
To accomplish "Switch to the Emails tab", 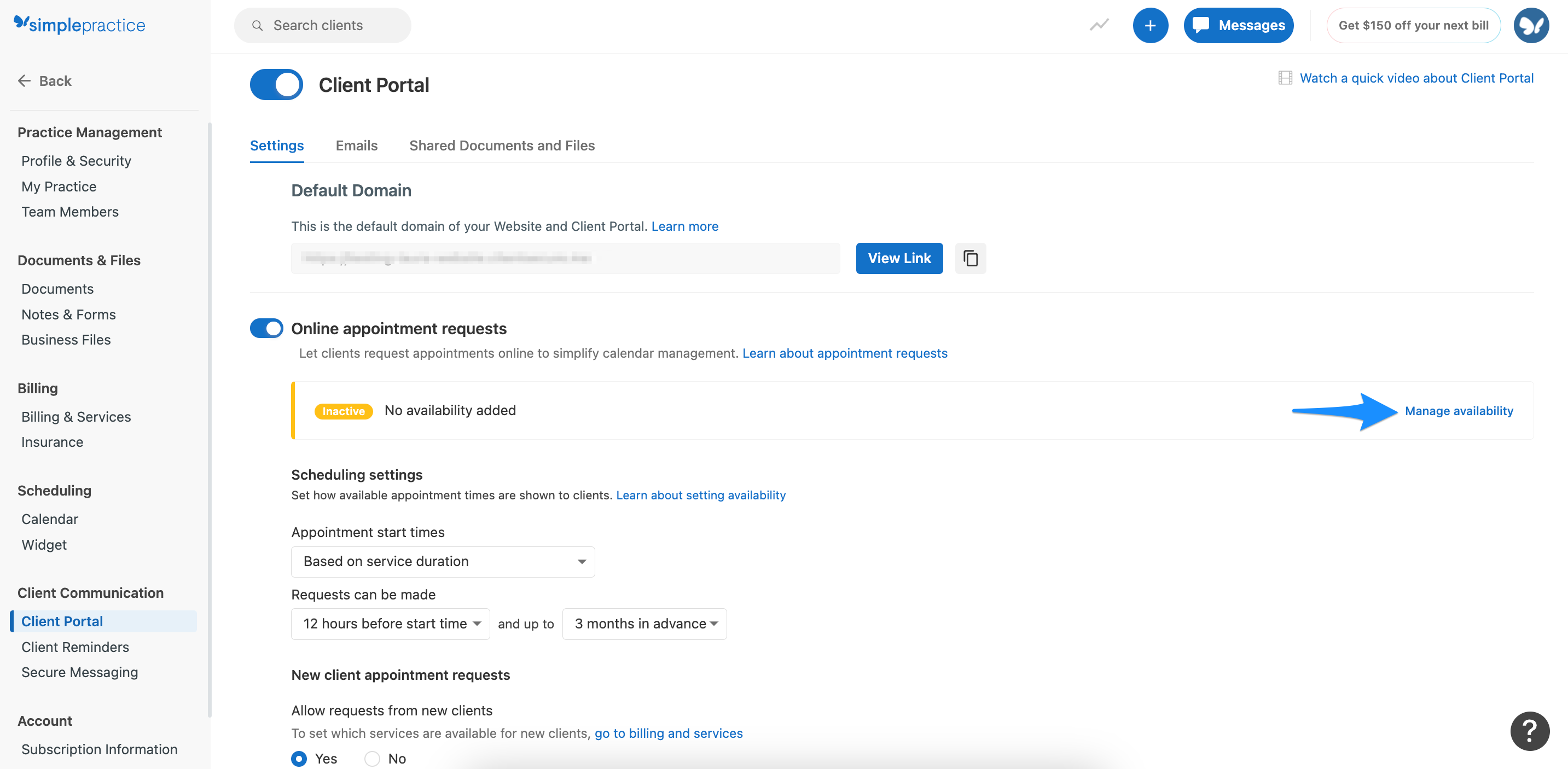I will [x=357, y=145].
